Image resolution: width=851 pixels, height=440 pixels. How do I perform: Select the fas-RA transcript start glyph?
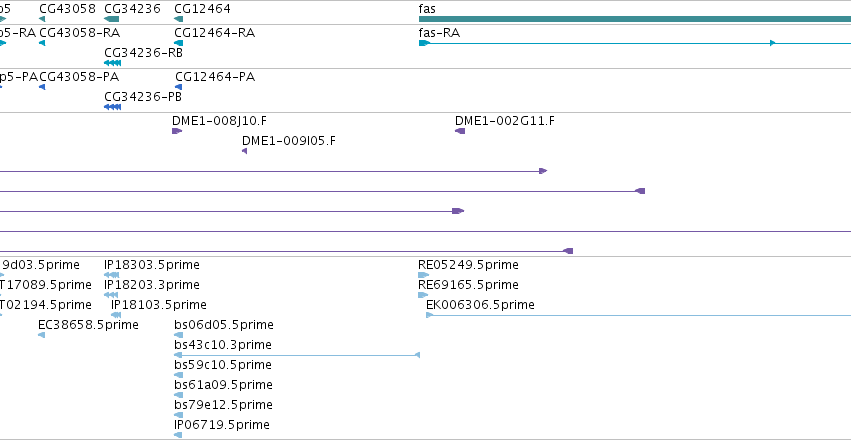[424, 43]
